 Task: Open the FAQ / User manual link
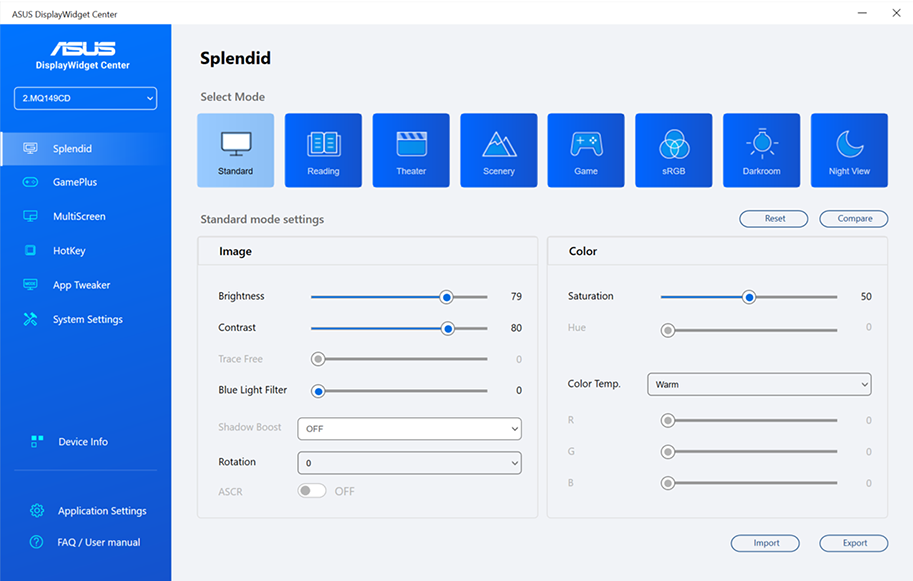point(98,542)
